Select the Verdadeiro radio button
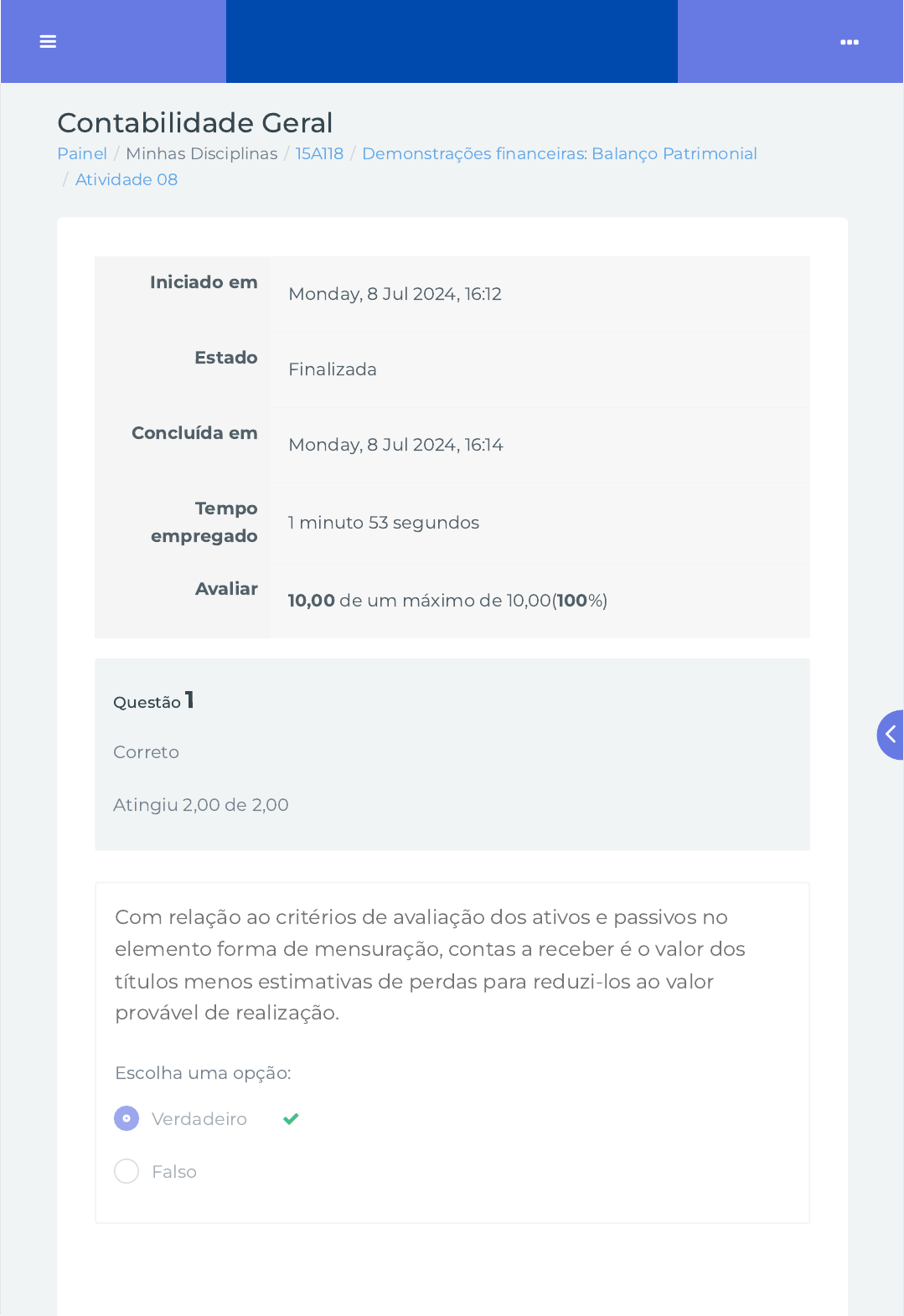This screenshot has height=1316, width=904. point(127,1118)
